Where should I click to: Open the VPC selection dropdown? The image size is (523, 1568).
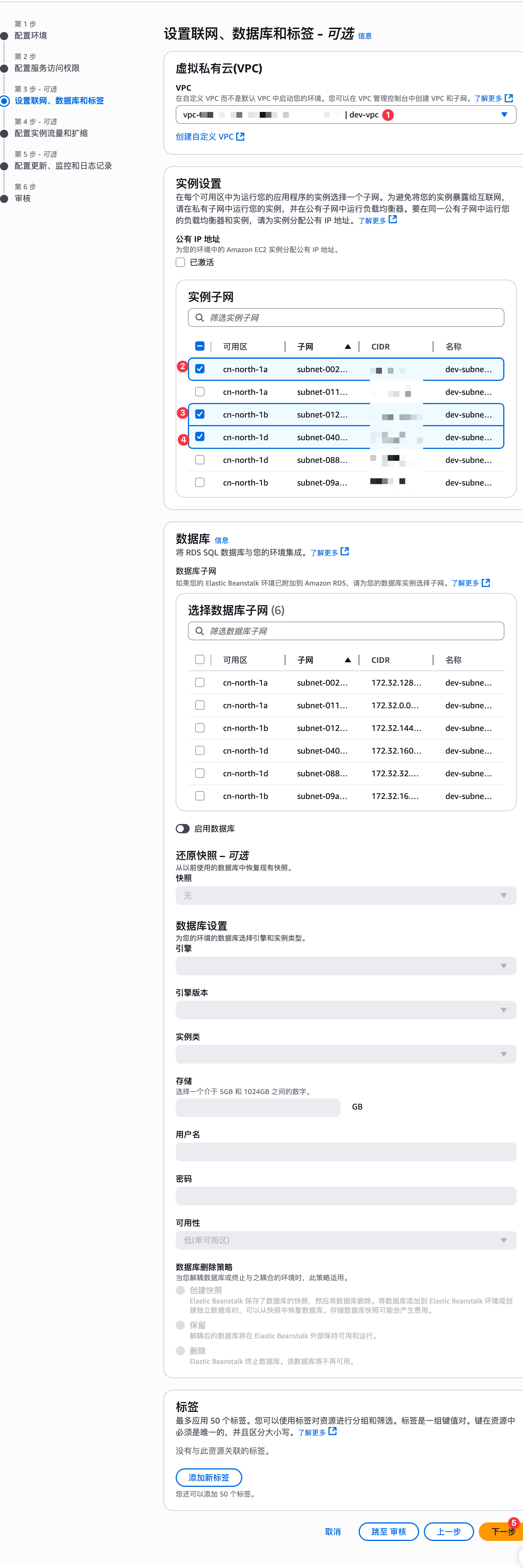(x=345, y=115)
